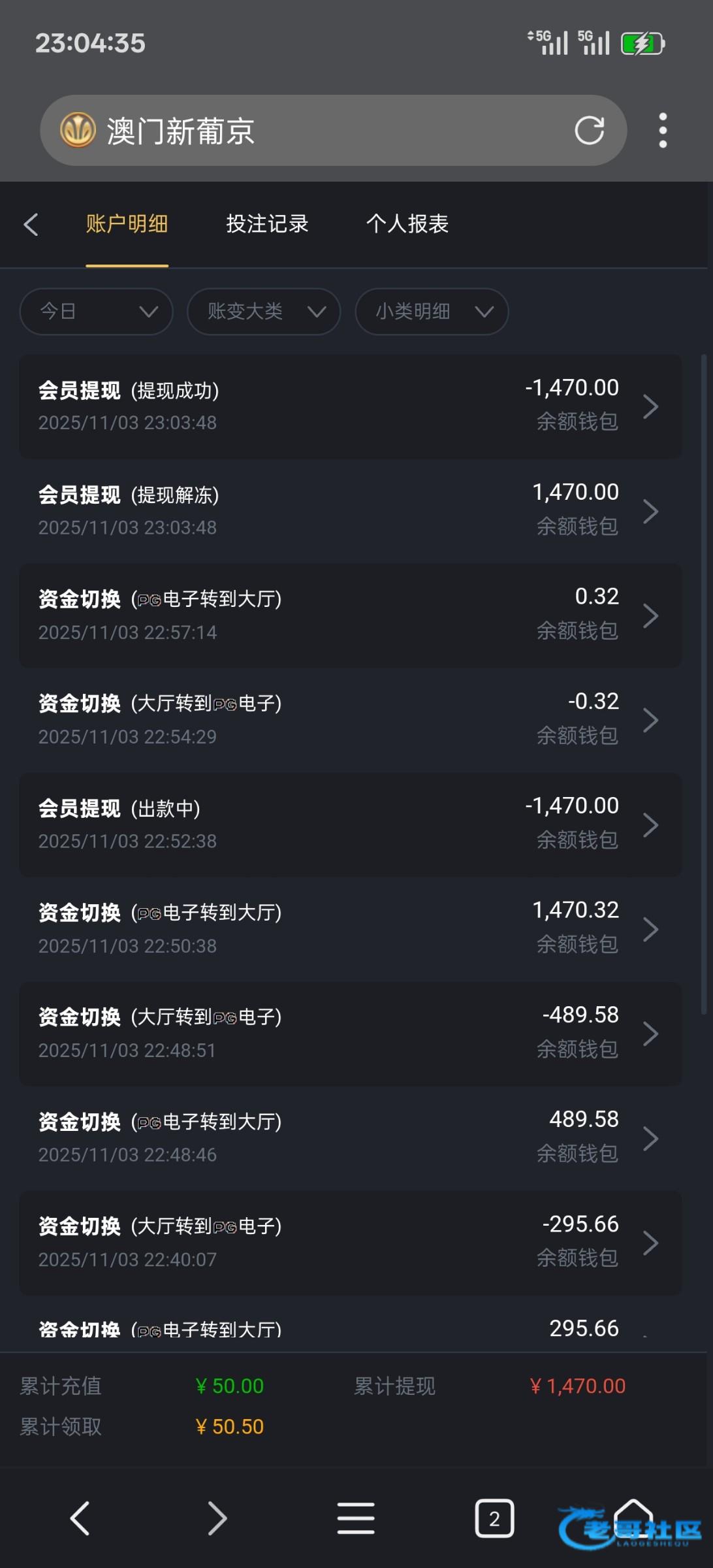Image resolution: width=713 pixels, height=1568 pixels.
Task: Open the tab switcher showing 2 tabs
Action: 494,1518
